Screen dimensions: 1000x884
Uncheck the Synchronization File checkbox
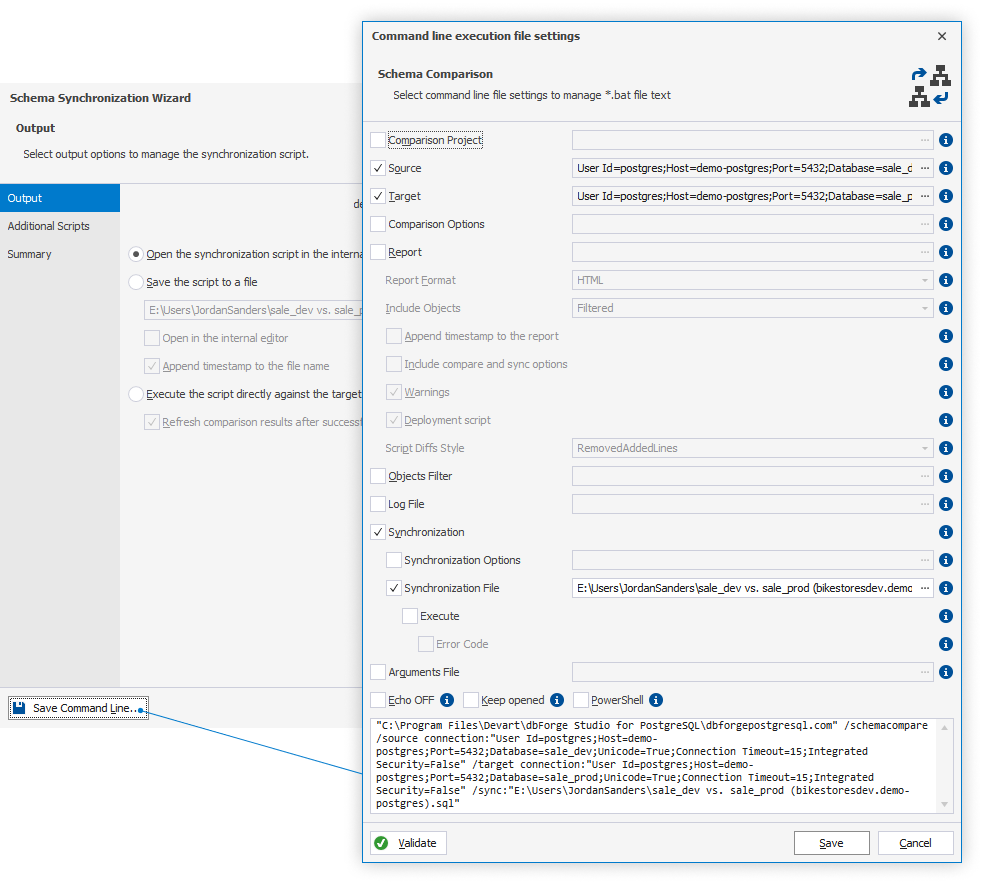point(394,588)
